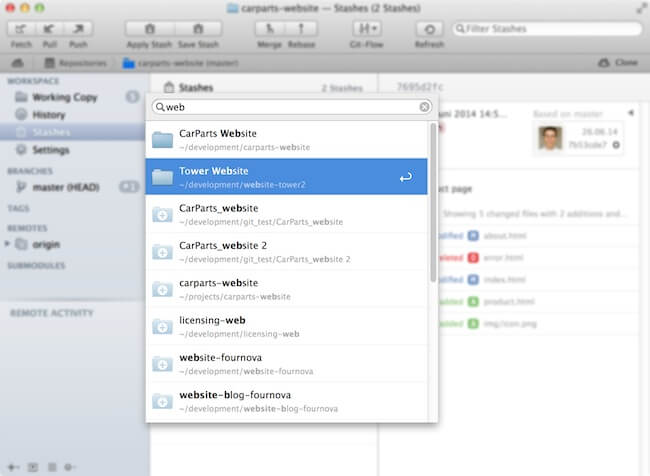Open Working Copy in sidebar

[x=64, y=97]
